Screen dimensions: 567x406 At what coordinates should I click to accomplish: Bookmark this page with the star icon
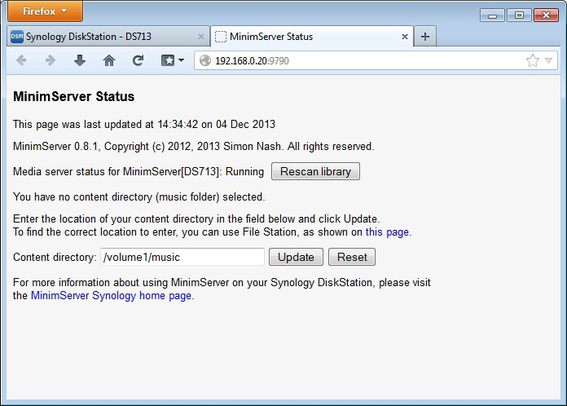point(532,60)
